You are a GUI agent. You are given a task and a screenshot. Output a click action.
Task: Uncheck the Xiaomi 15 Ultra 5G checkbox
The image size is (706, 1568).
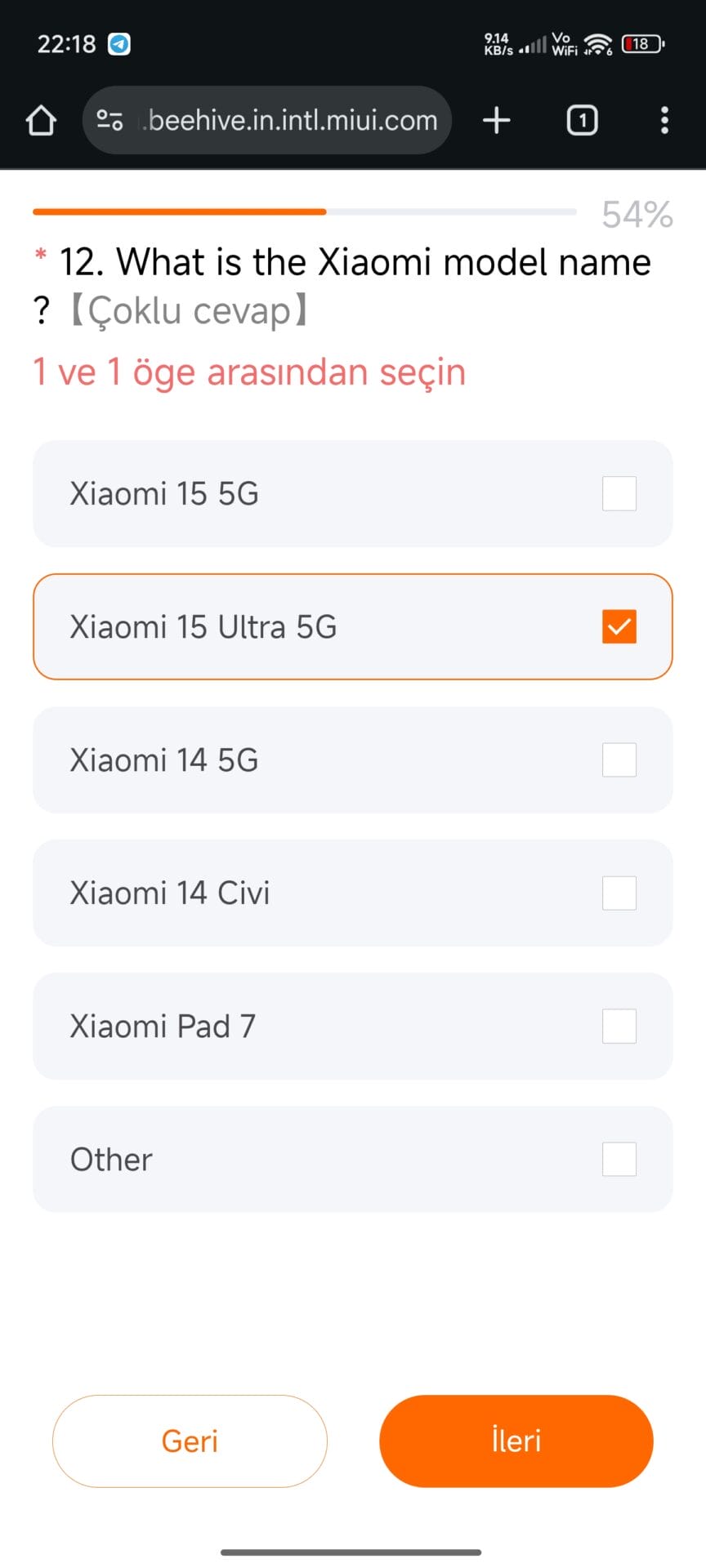click(x=619, y=627)
